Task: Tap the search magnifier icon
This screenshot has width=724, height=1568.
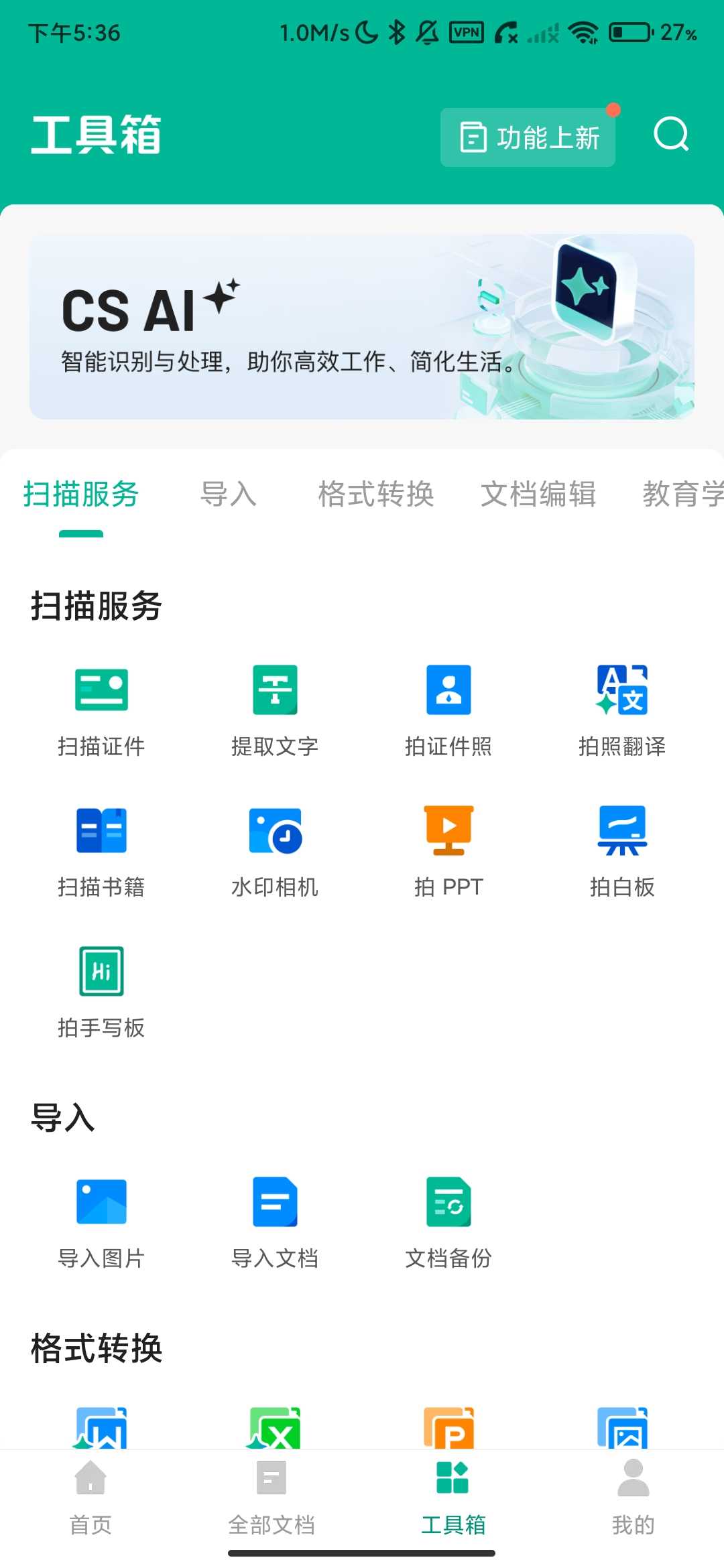Action: (x=671, y=135)
